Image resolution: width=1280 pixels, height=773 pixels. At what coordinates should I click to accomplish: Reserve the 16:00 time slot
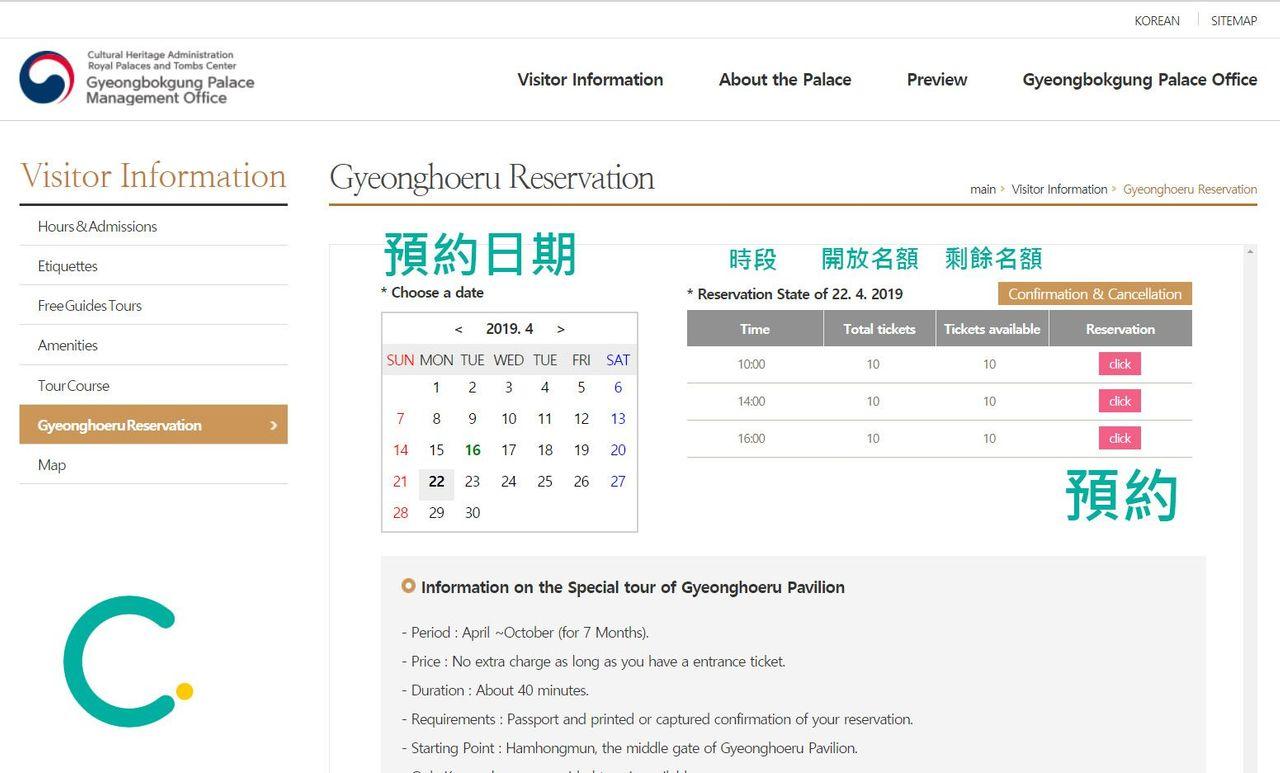1119,438
